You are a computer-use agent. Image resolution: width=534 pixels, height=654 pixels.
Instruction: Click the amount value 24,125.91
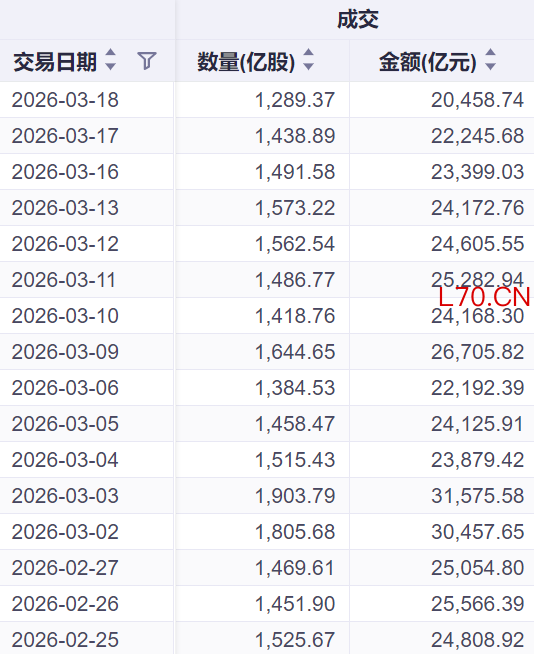pyautogui.click(x=477, y=424)
